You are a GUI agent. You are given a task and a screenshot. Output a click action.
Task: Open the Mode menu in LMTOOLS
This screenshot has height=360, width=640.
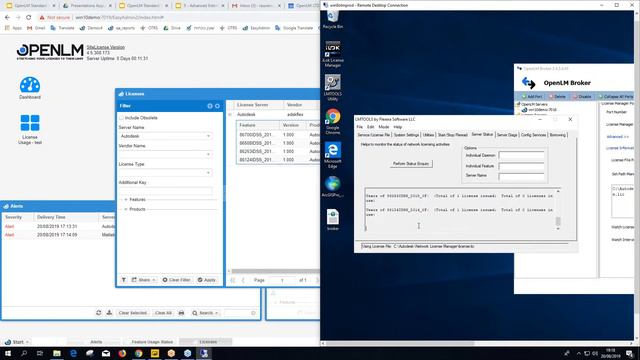pyautogui.click(x=384, y=127)
